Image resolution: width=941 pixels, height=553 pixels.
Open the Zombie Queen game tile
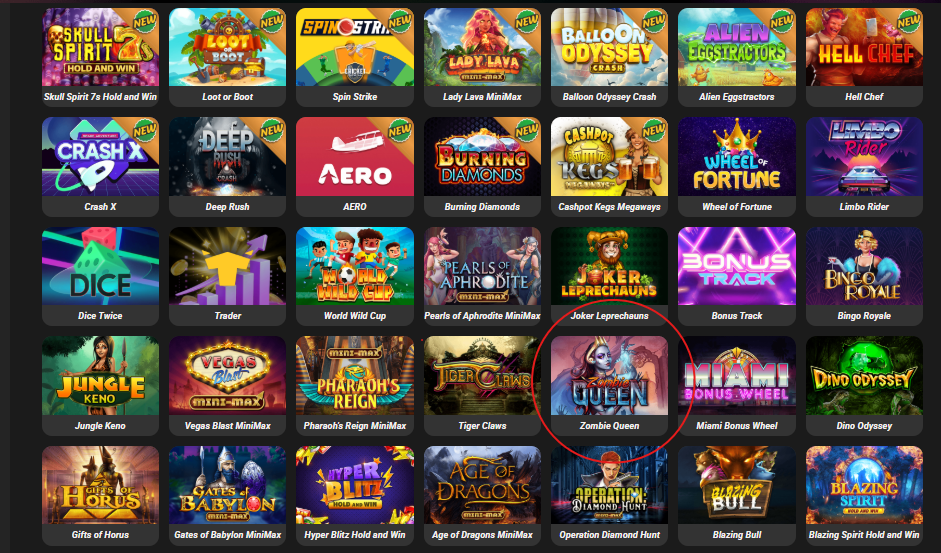pyautogui.click(x=609, y=385)
